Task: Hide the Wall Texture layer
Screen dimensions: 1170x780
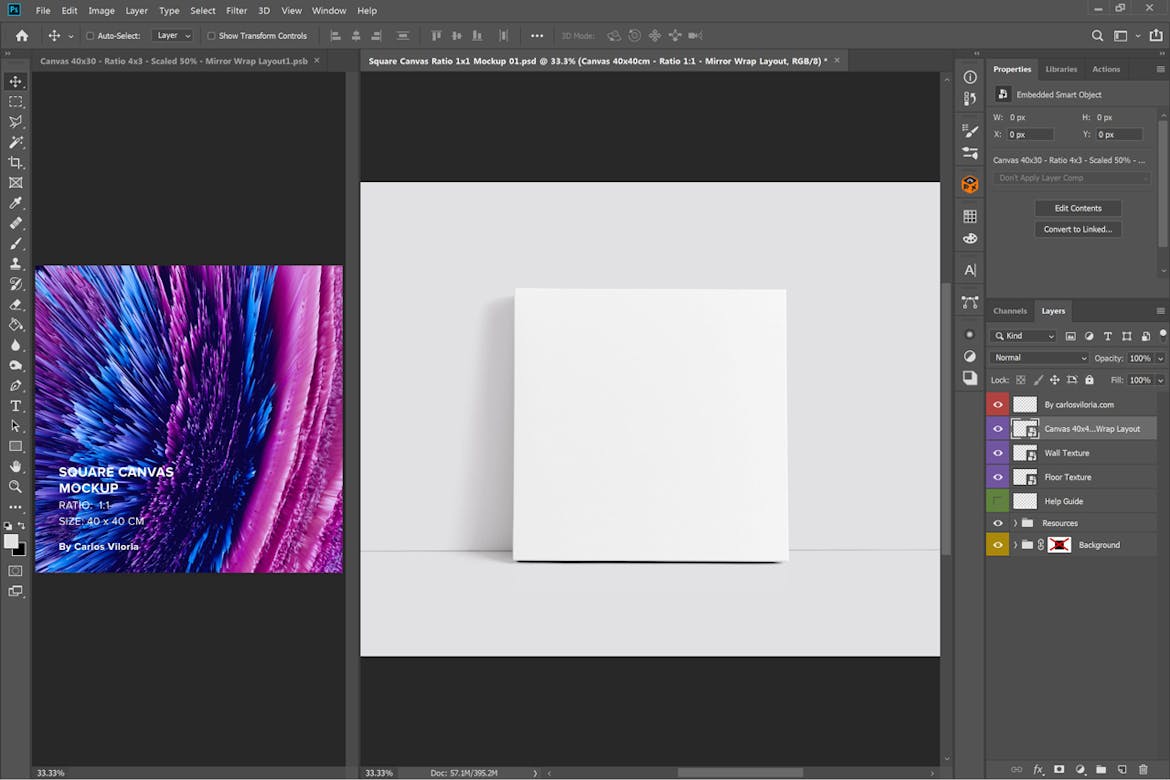Action: (x=997, y=453)
